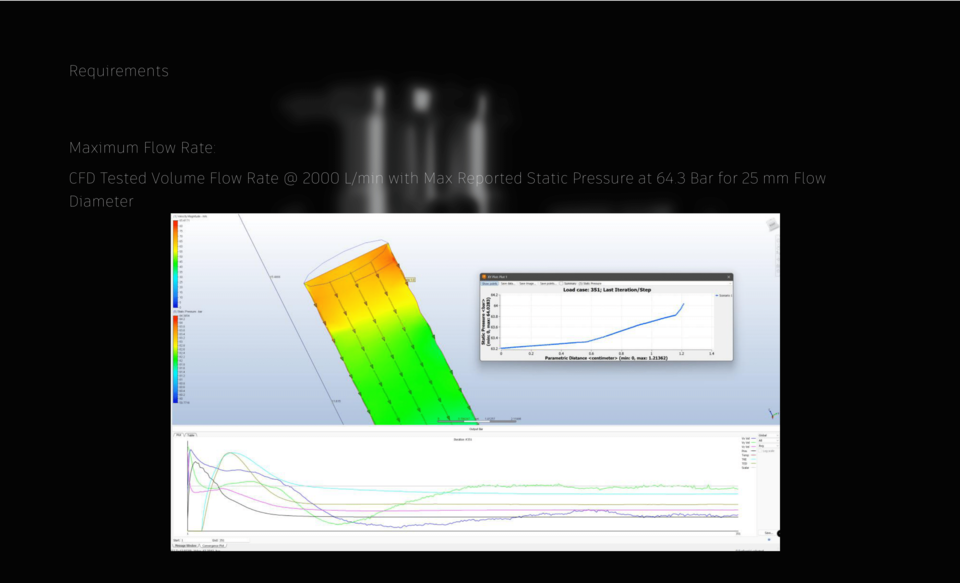Click the Save points icon in XY Plot toolbar
Image resolution: width=960 pixels, height=583 pixels.
pos(546,283)
